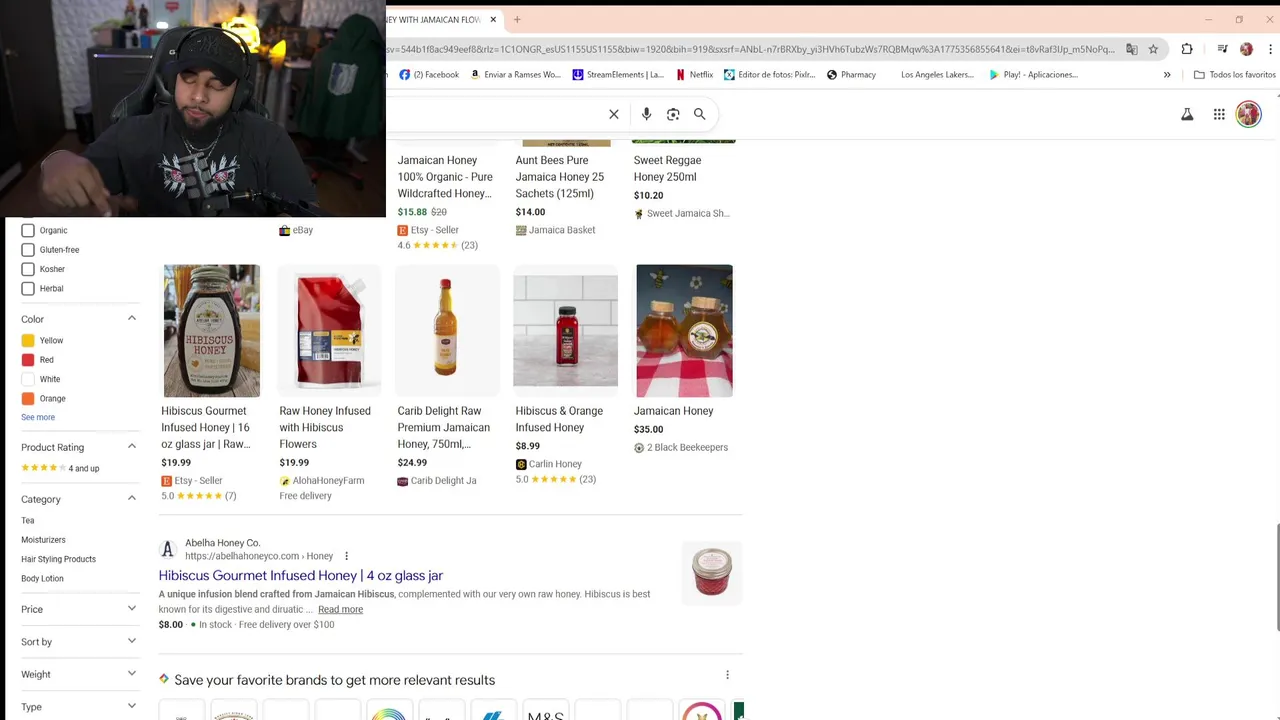
Task: Select the Body Lotion category
Action: click(x=42, y=578)
